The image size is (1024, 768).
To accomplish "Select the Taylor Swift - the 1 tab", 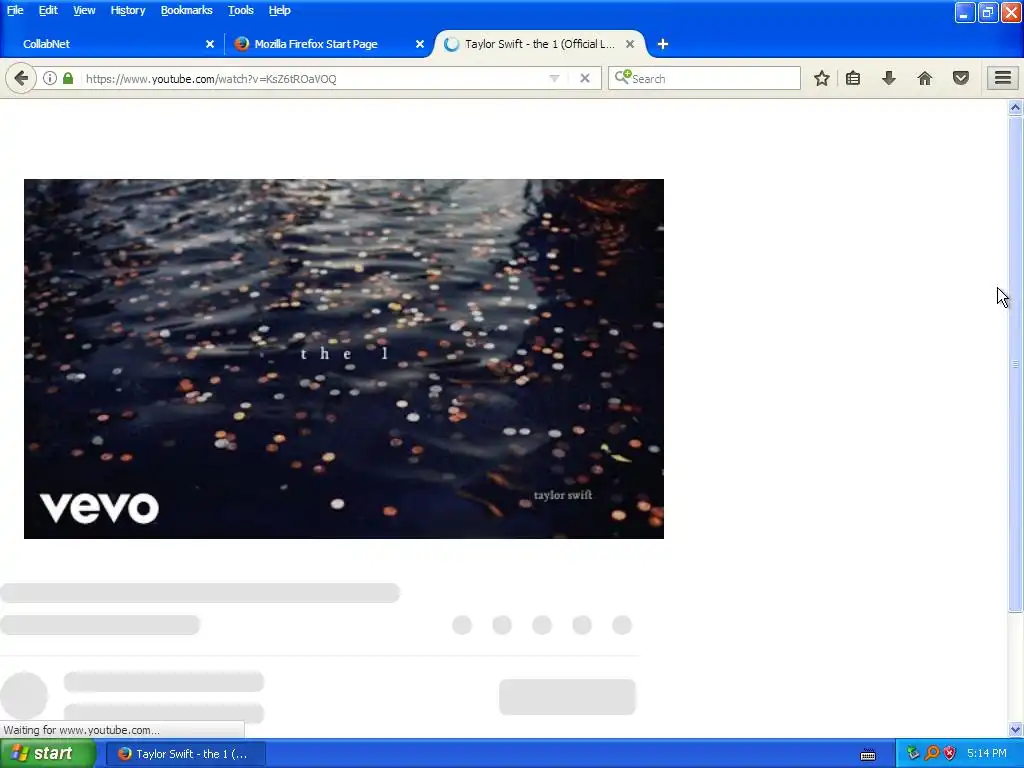I will pos(539,44).
